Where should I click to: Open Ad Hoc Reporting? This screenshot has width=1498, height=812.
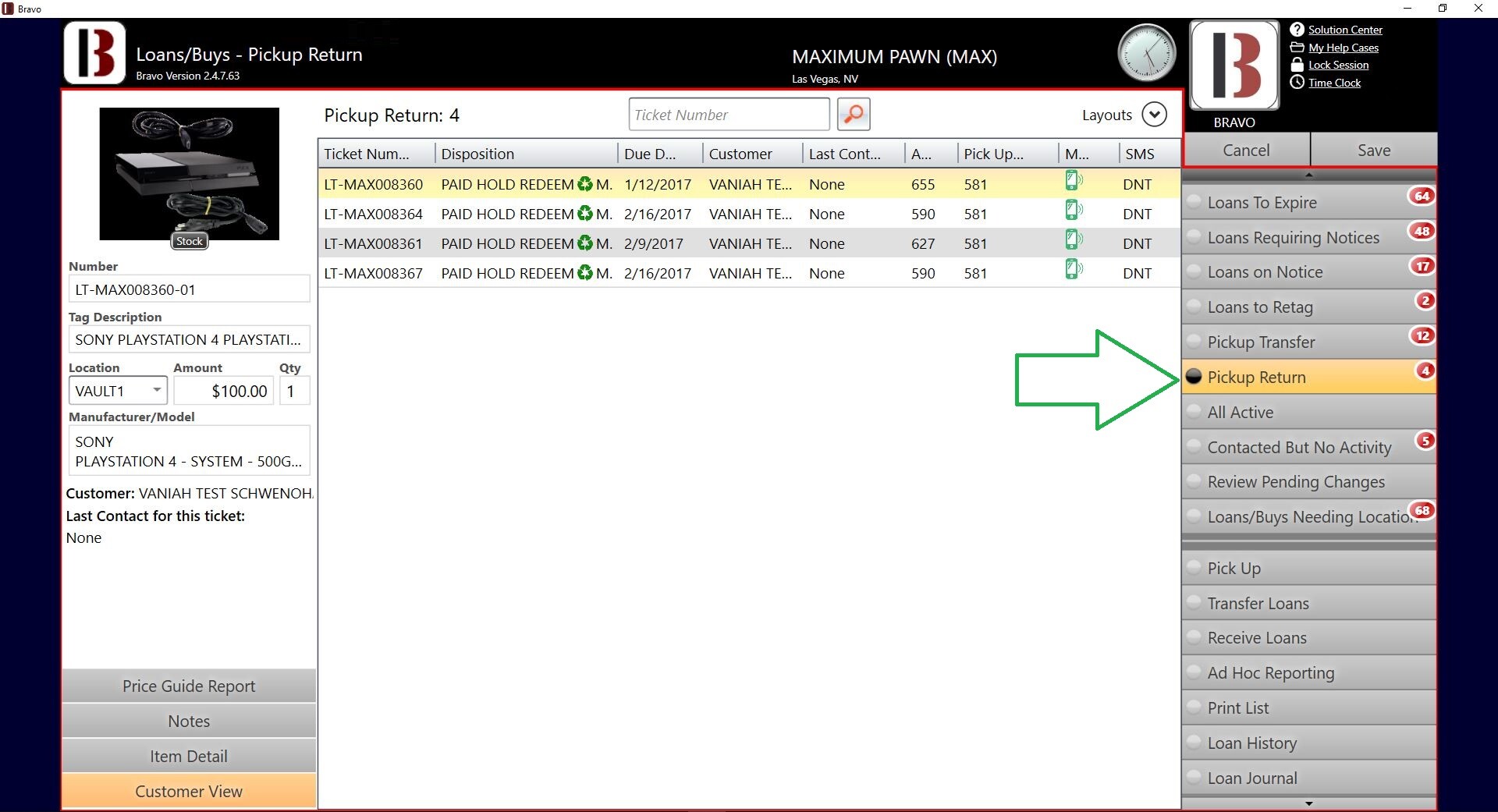(1309, 672)
